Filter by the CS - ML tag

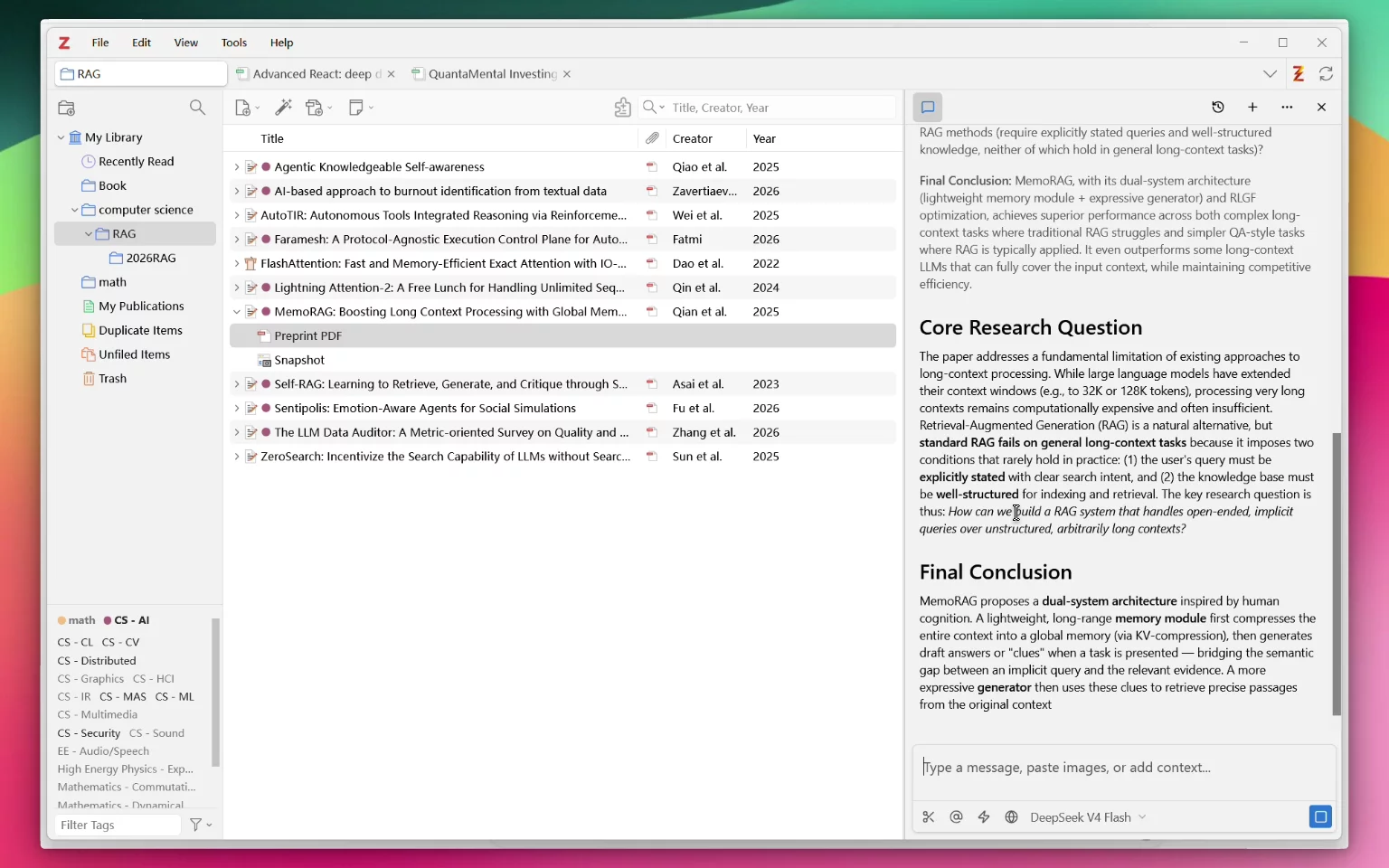(x=175, y=697)
